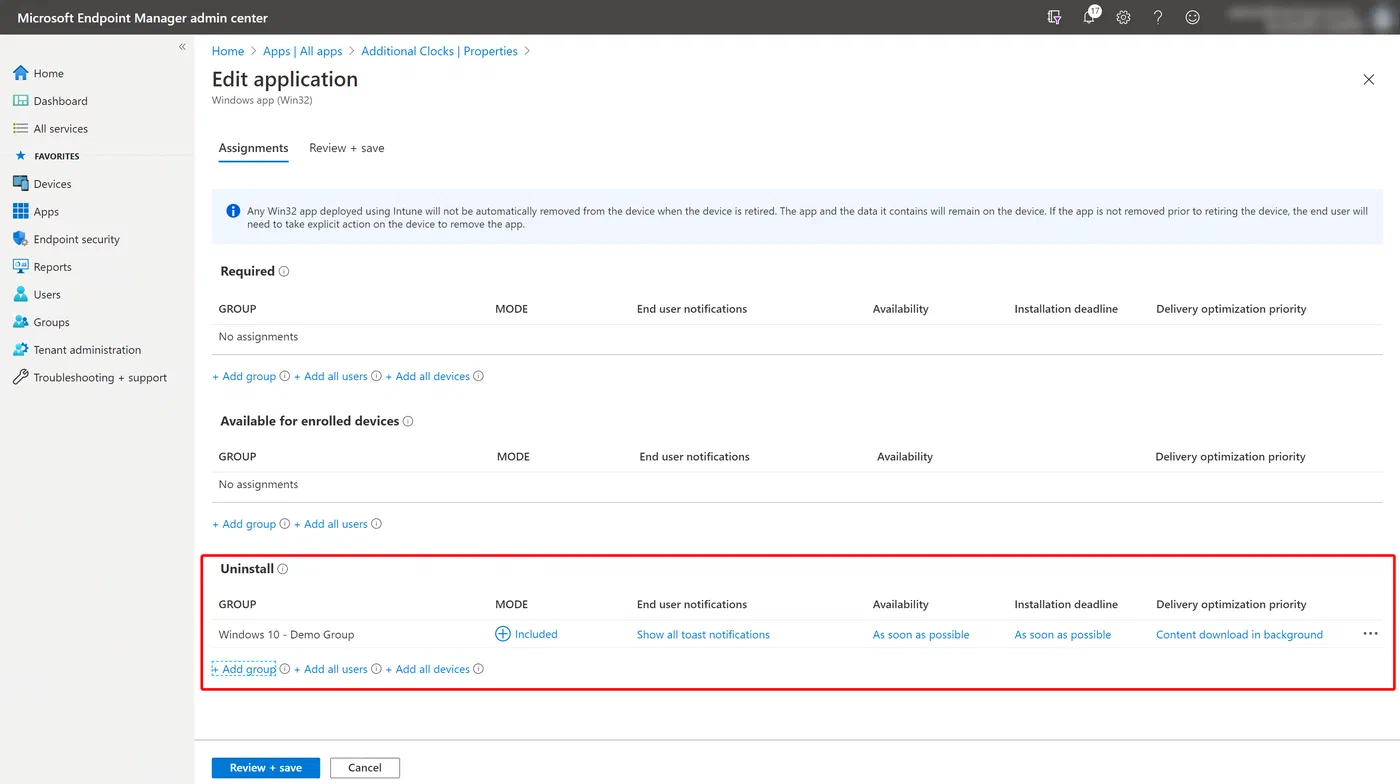Go to Additional Clocks | Properties breadcrumb
This screenshot has width=1400, height=784.
(x=439, y=51)
